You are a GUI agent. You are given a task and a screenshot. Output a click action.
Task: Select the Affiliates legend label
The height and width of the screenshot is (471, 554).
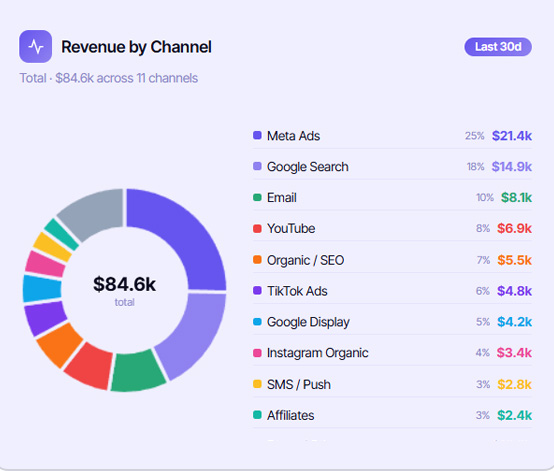pos(290,416)
